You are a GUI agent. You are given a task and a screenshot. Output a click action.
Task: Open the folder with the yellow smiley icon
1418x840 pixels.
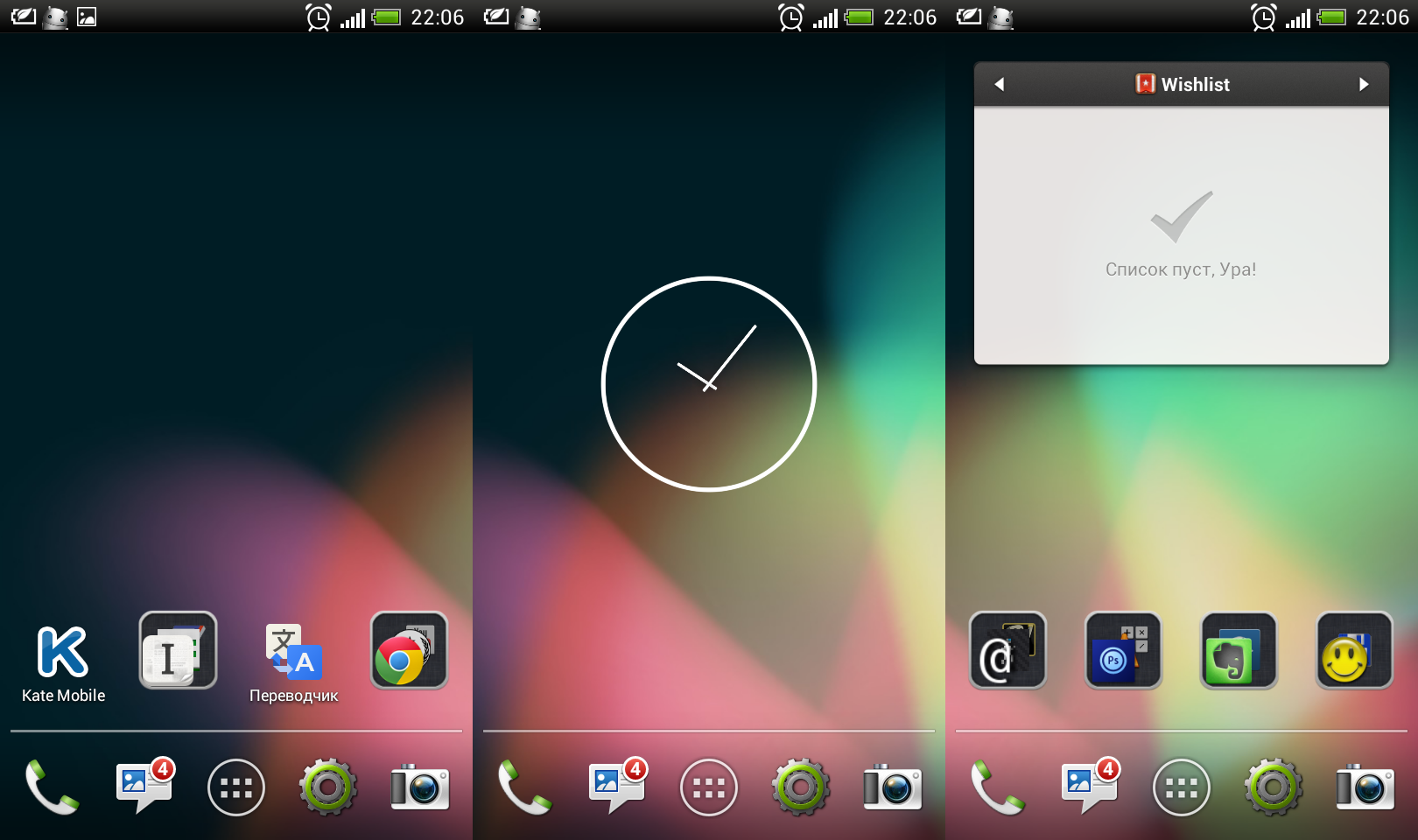[x=1354, y=650]
